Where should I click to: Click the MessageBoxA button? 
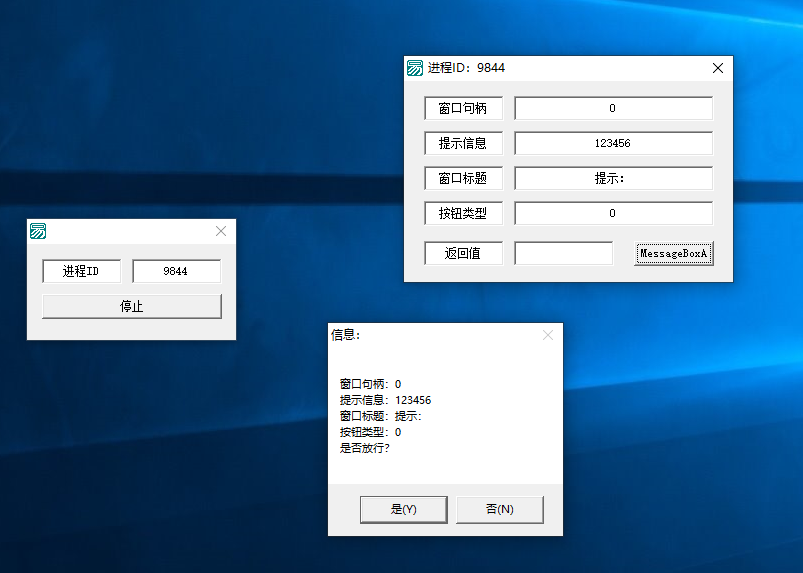[673, 254]
